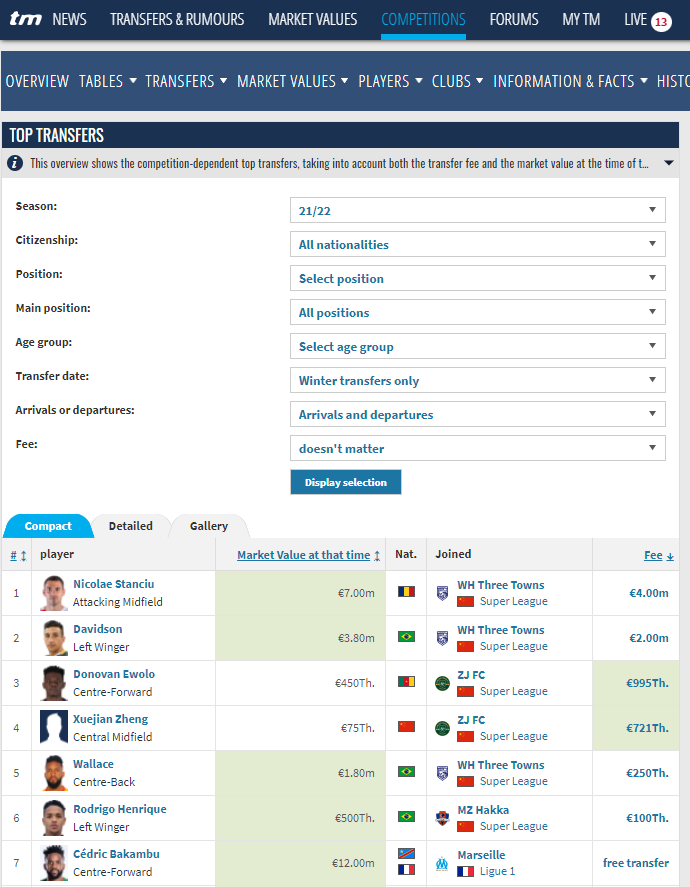This screenshot has width=690, height=887.
Task: Click the info icon beside the overview description
Action: [x=15, y=163]
